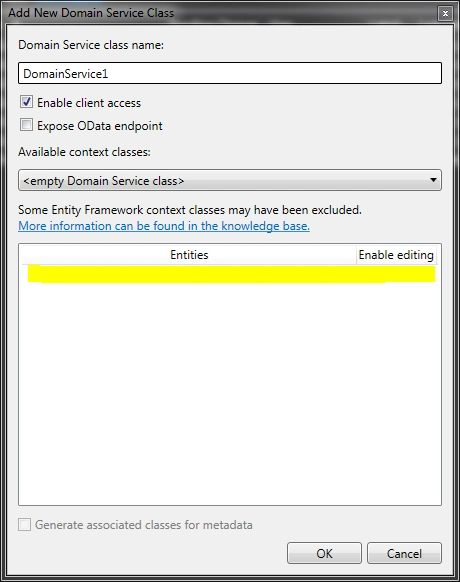The height and width of the screenshot is (582, 460).
Task: Dismiss the dialog with Cancel button
Action: pos(404,553)
